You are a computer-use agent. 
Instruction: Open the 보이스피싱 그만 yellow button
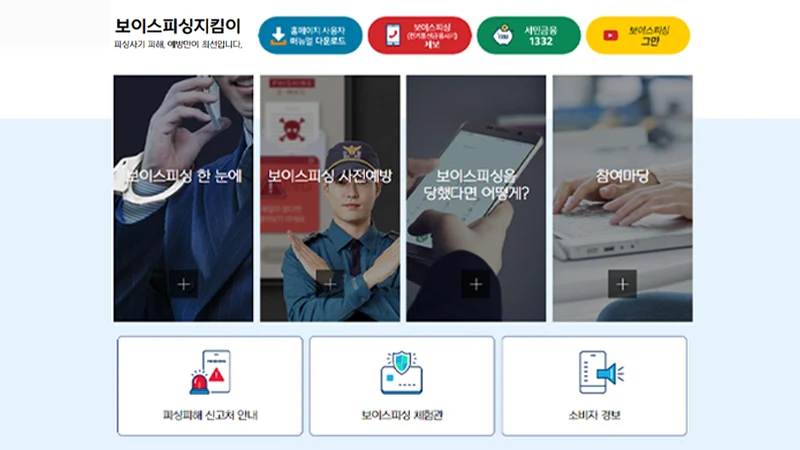[x=638, y=35]
